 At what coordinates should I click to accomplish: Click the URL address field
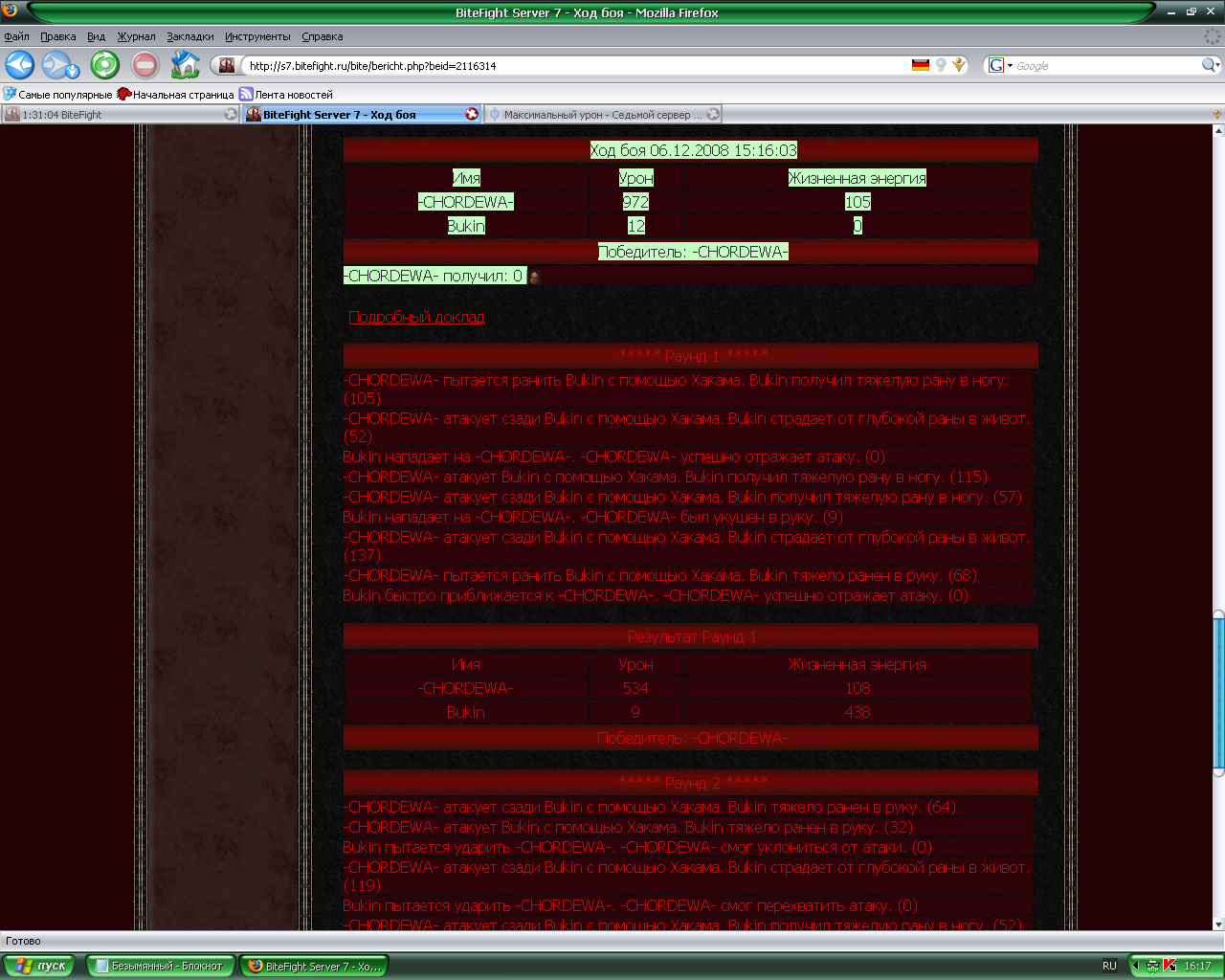coord(574,65)
